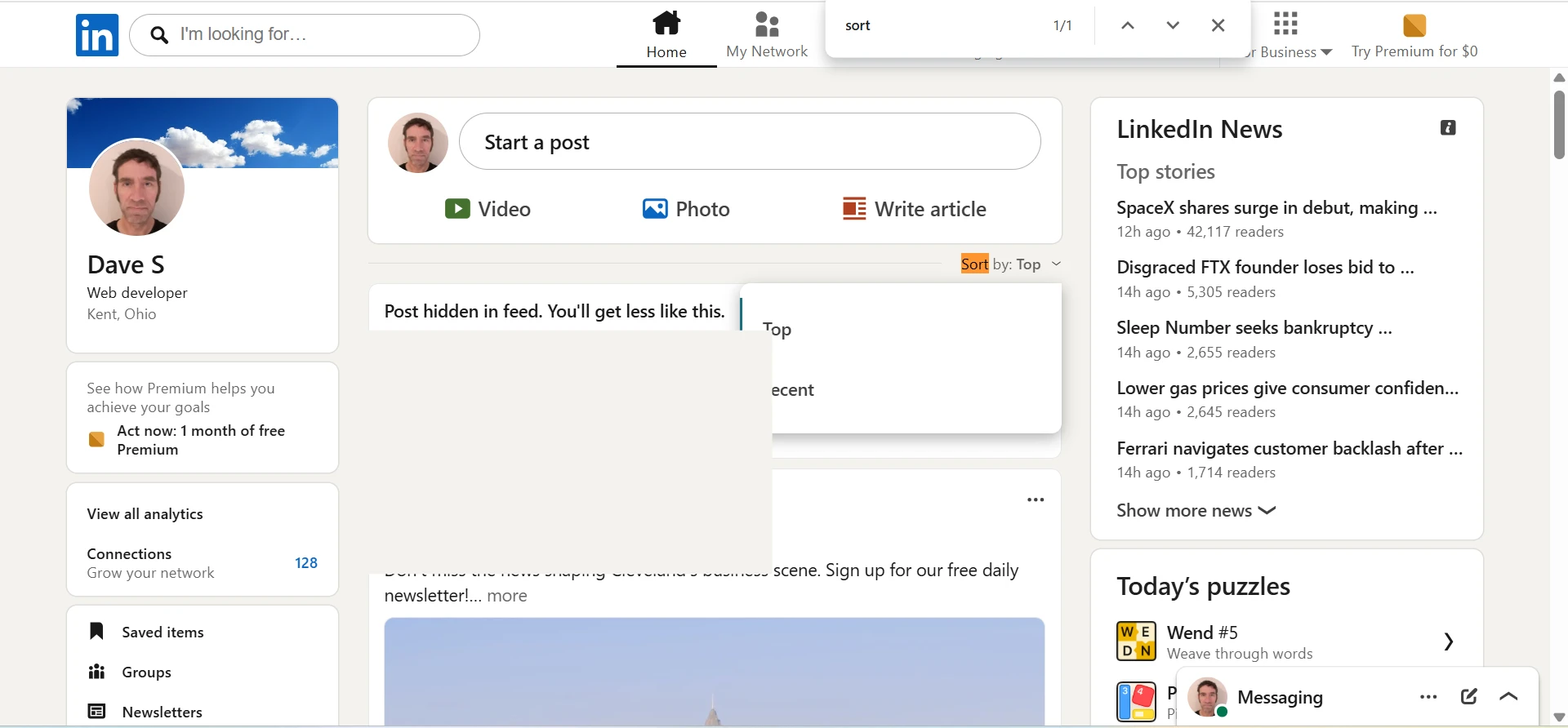This screenshot has height=728, width=1568.
Task: Select Recent in the sort menu
Action: [915, 389]
